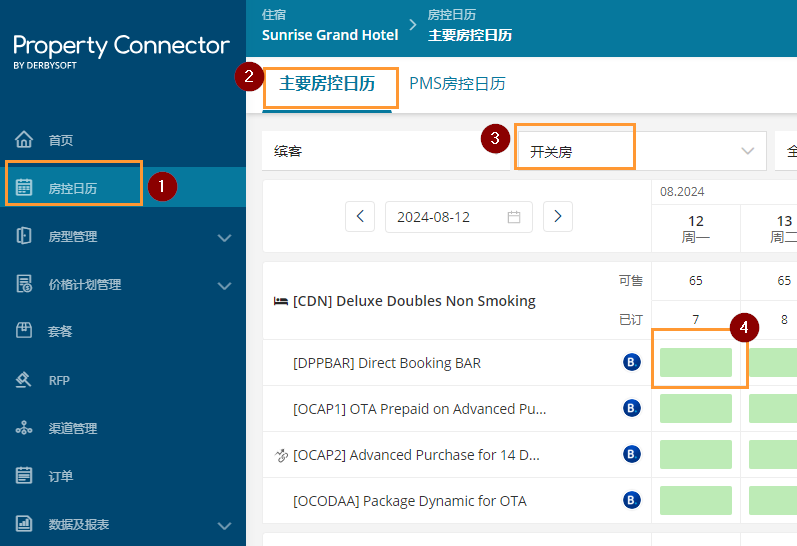Click the 订单 orders icon

point(24,475)
